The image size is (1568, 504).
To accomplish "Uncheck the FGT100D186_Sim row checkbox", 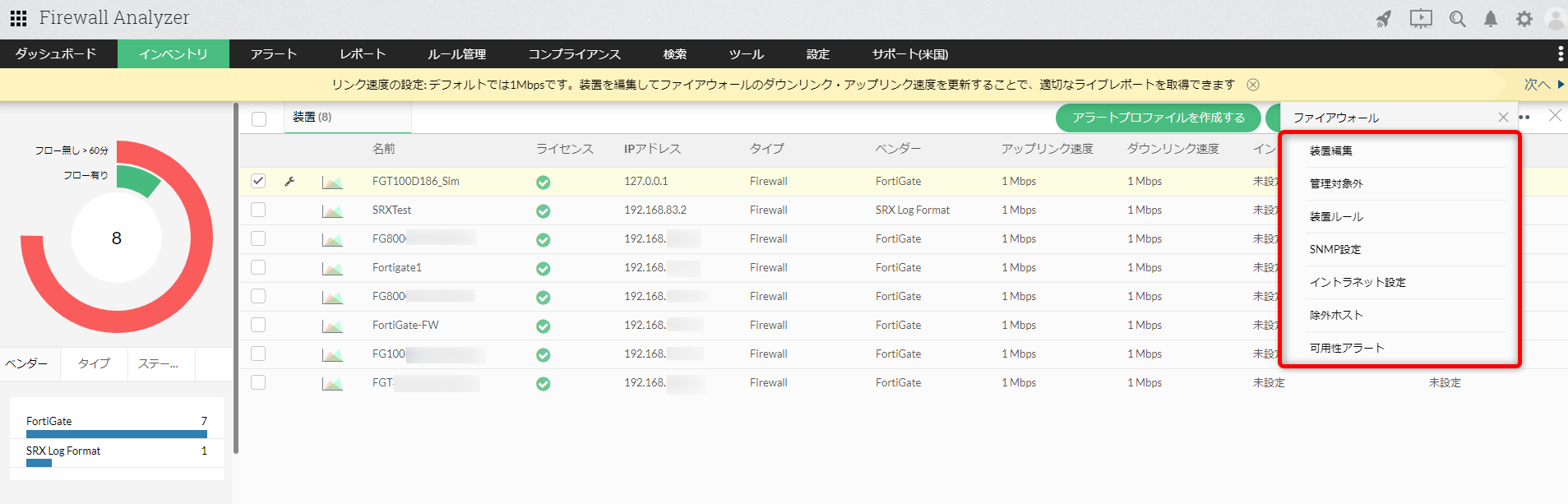I will (258, 181).
